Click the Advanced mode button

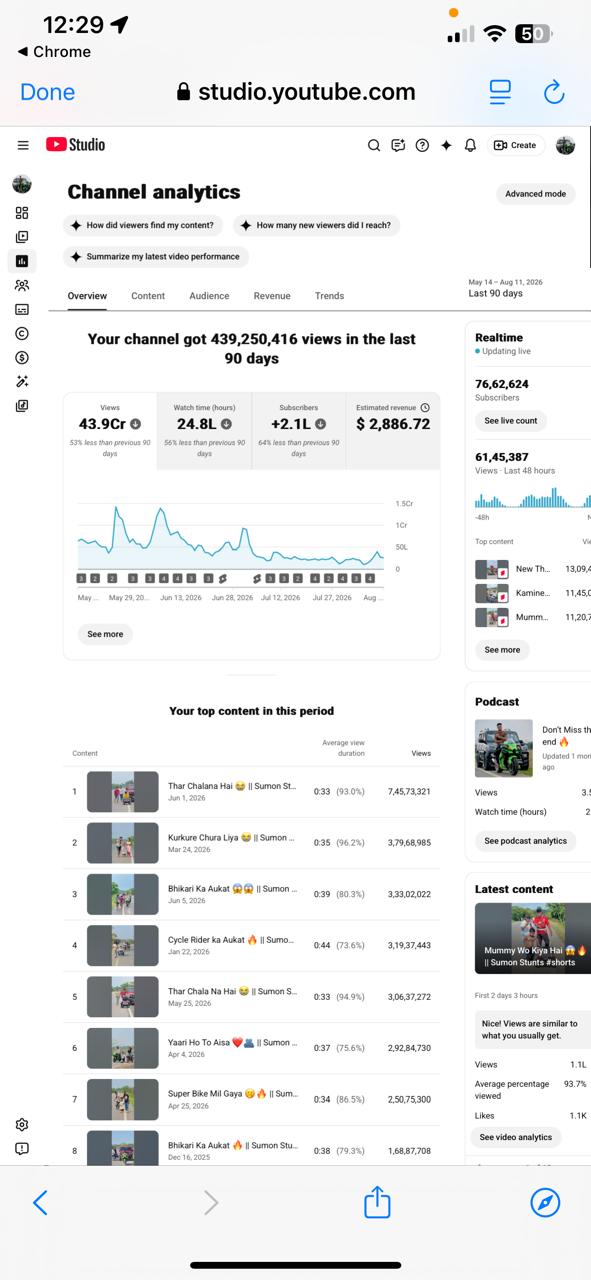(535, 194)
